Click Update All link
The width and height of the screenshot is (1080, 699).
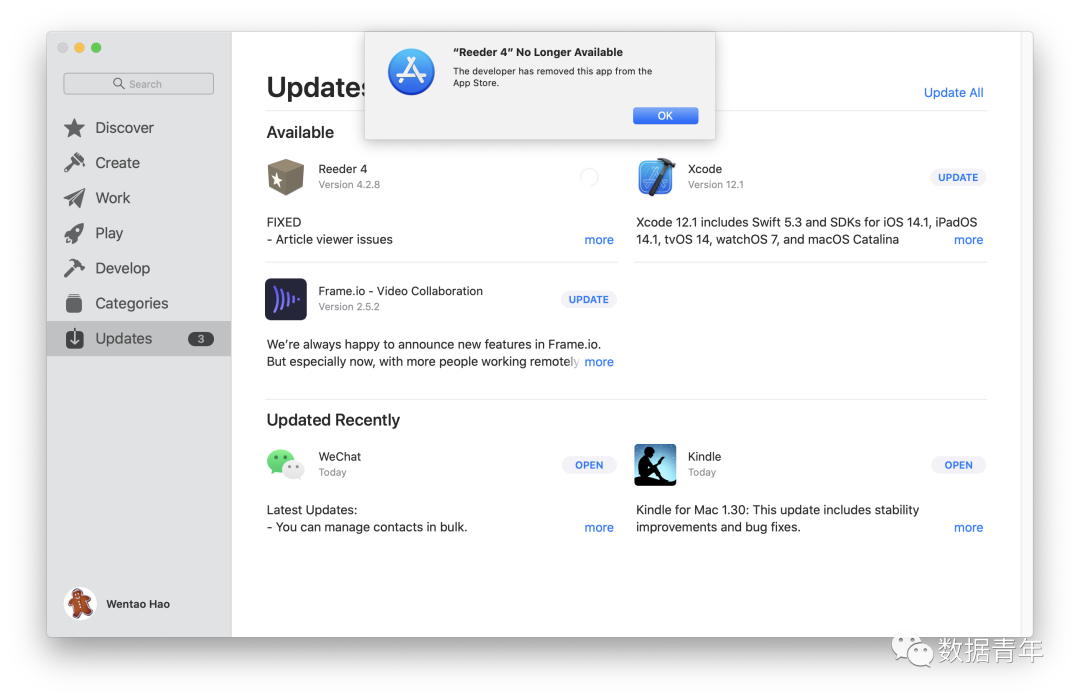point(953,92)
